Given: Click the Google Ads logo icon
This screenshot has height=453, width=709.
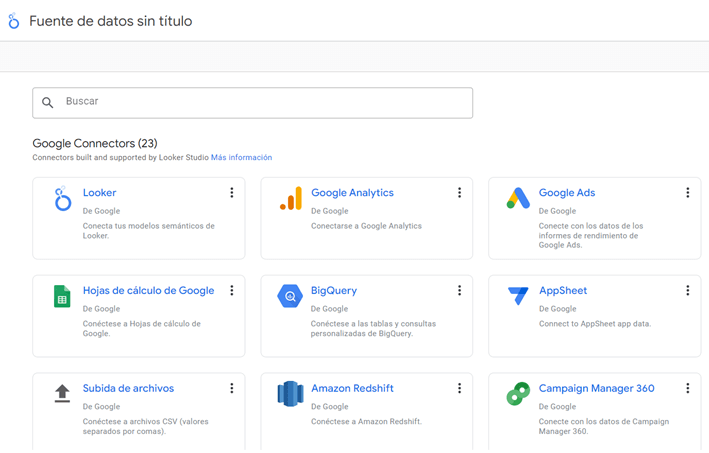Looking at the screenshot, I should coord(518,198).
